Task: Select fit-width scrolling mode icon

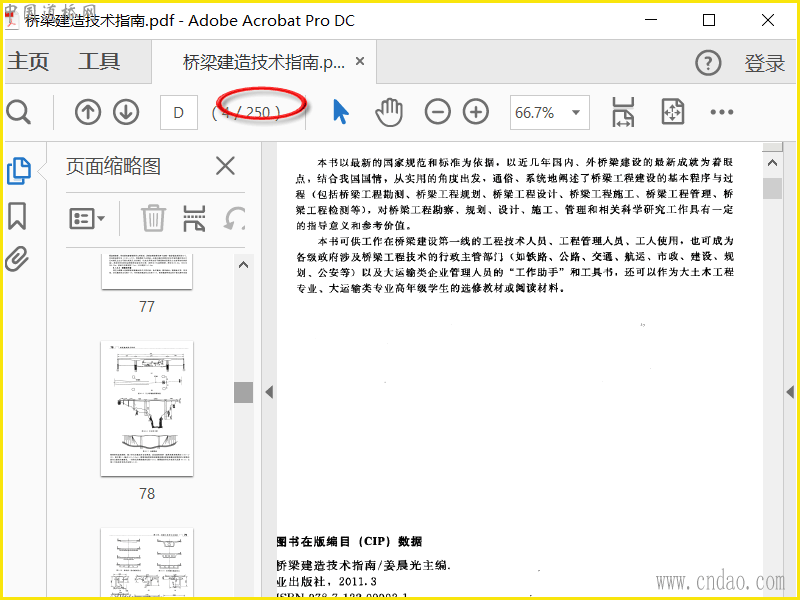Action: pos(623,112)
